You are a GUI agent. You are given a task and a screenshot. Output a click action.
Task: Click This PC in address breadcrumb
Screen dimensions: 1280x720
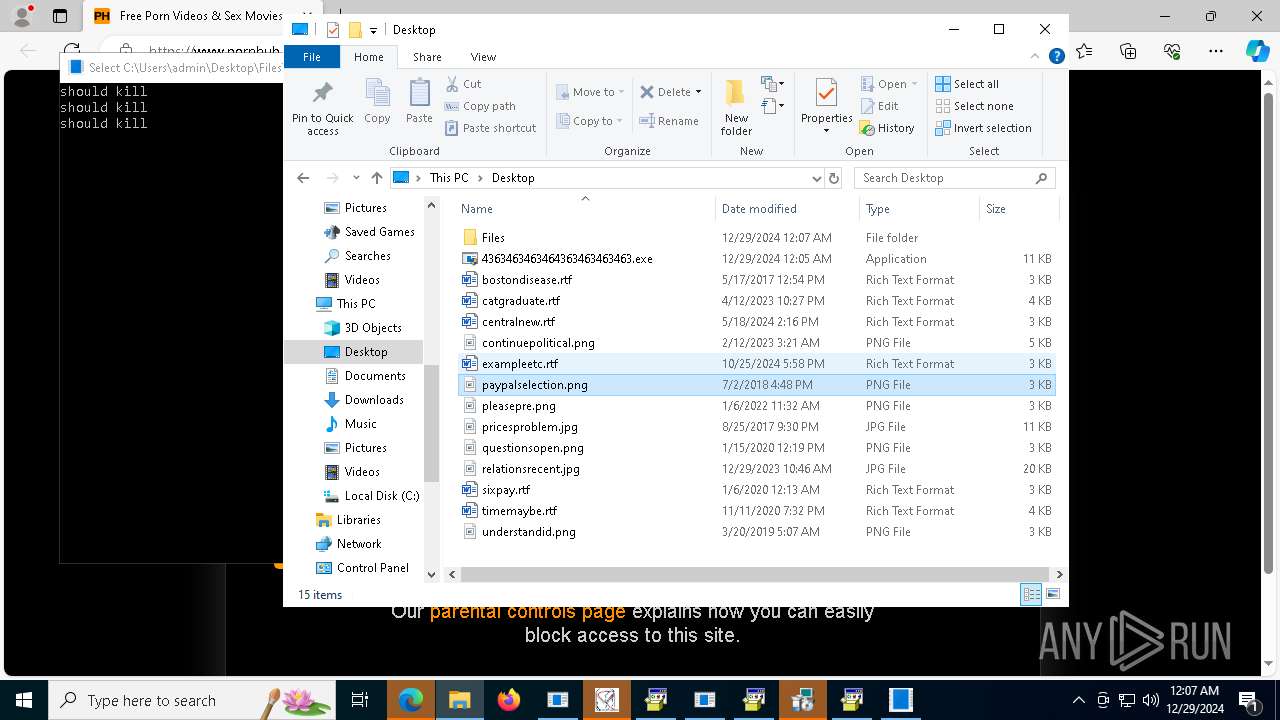pyautogui.click(x=449, y=178)
